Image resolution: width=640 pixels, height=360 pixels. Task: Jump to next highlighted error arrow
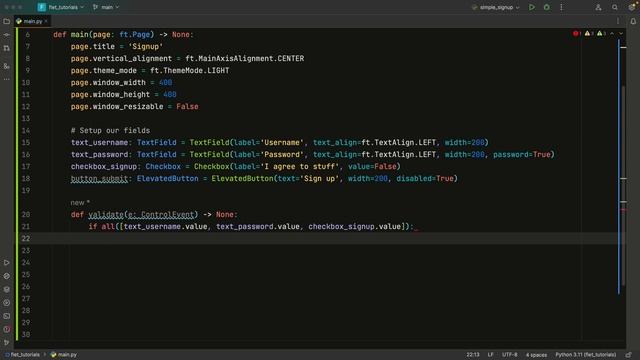click(x=621, y=33)
